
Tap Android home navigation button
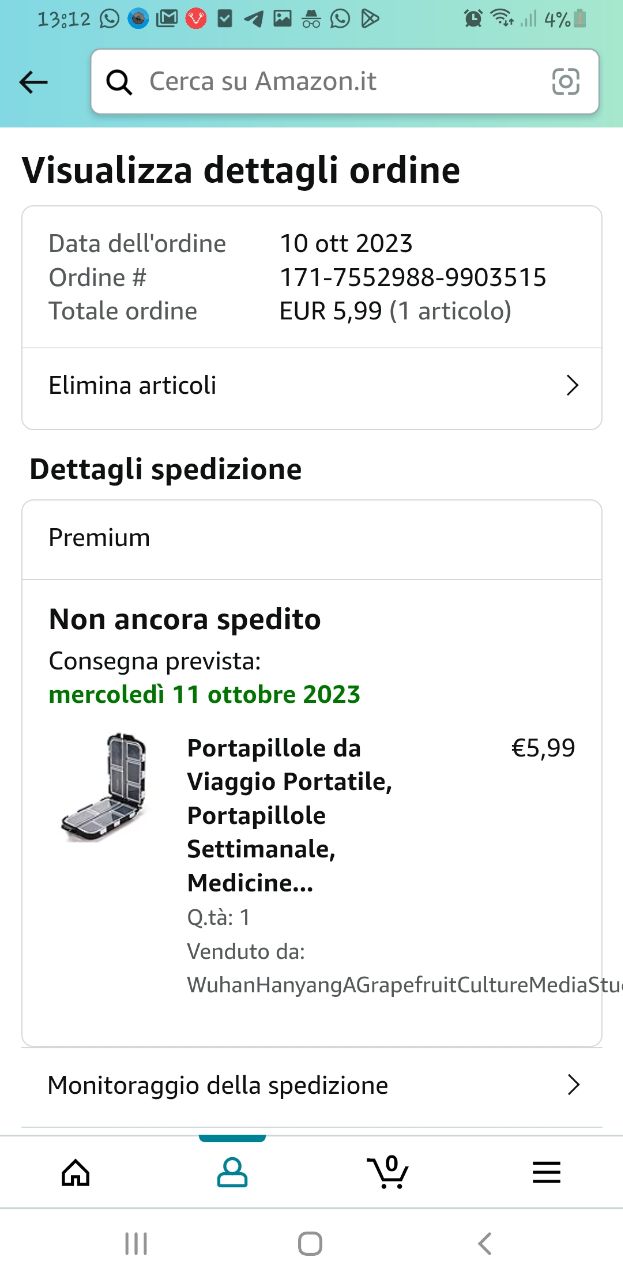click(x=310, y=1243)
